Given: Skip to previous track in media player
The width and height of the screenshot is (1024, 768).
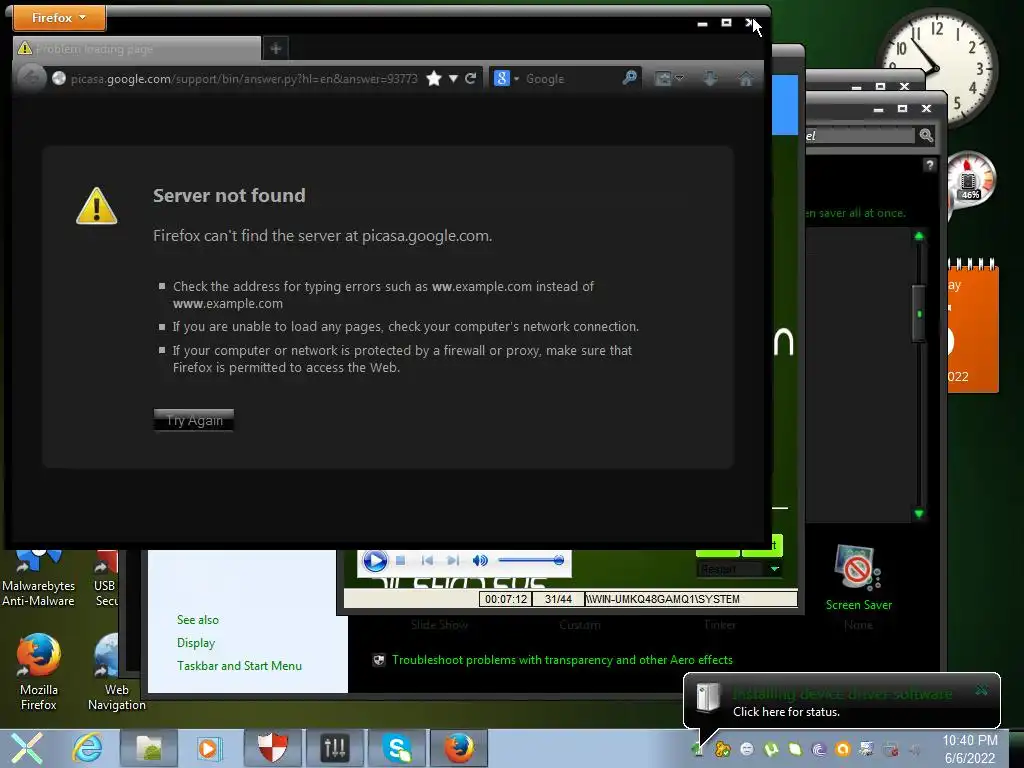Looking at the screenshot, I should (427, 560).
